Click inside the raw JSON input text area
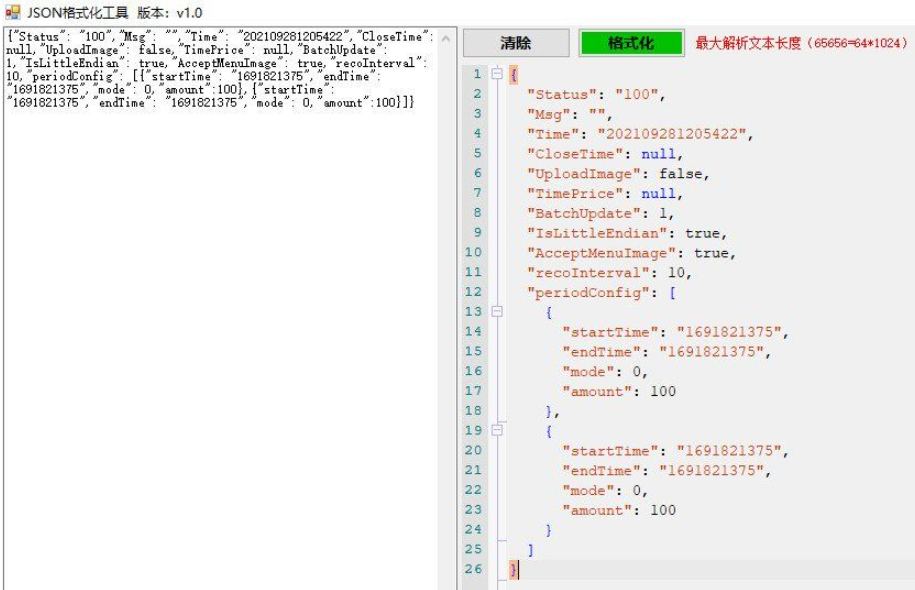 (220, 300)
